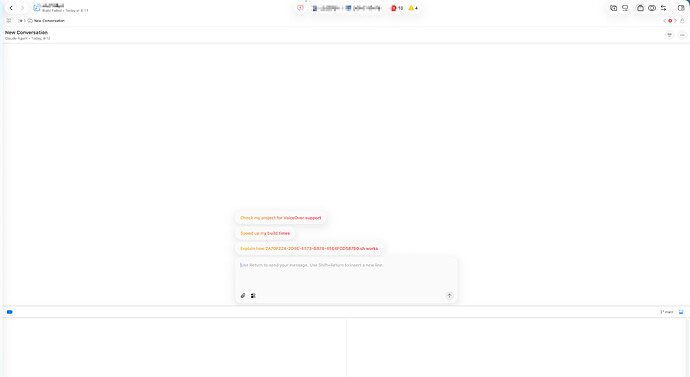Click the 'New Conversation' breadcrumb item
This screenshot has width=690, height=377.
tap(46, 21)
